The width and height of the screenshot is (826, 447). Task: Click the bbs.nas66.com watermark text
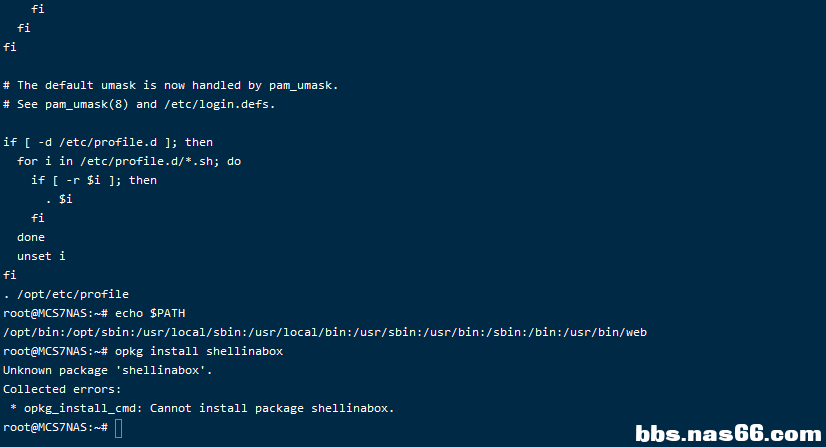(x=728, y=433)
